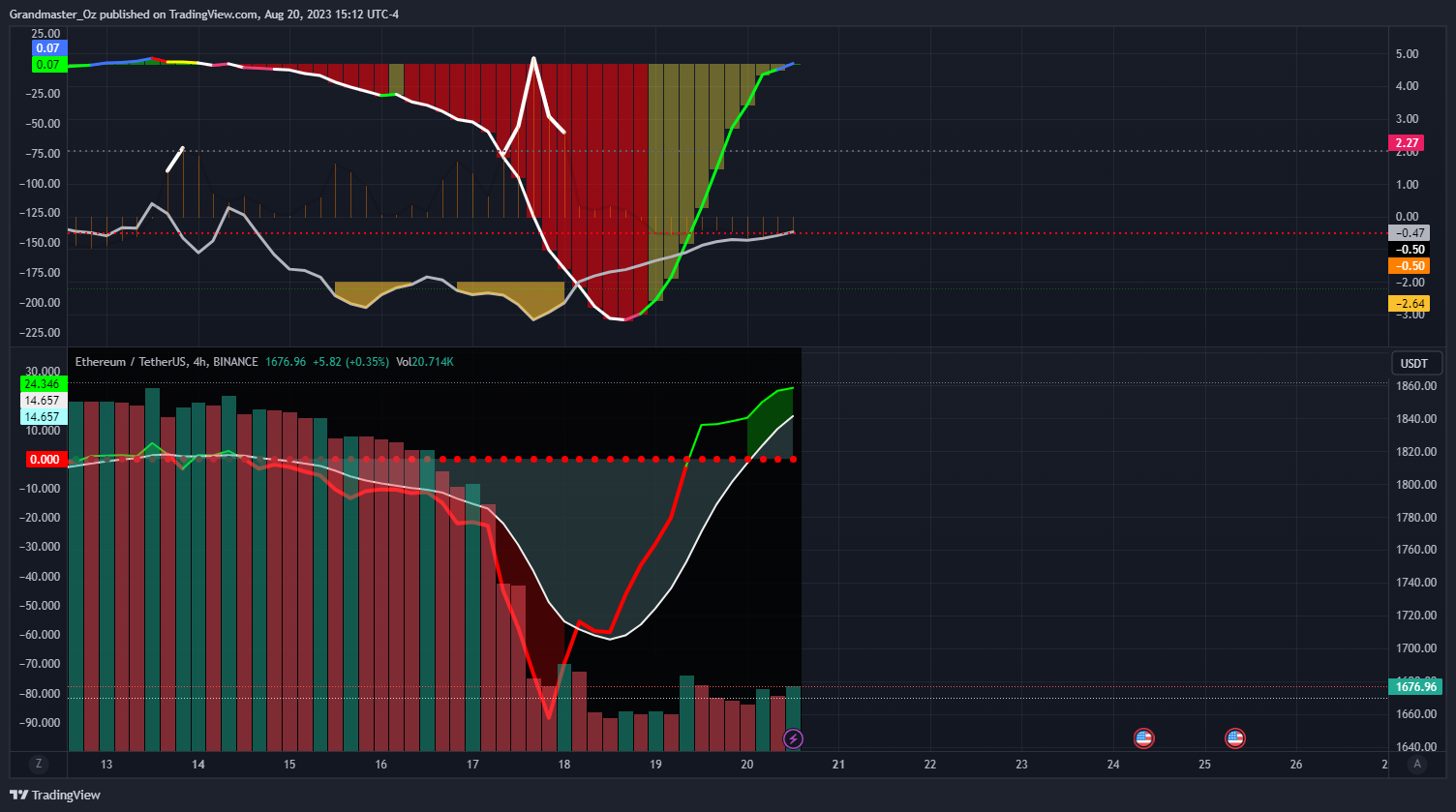Click the TradingView logo in the footer
1456x812 pixels.
coord(55,795)
